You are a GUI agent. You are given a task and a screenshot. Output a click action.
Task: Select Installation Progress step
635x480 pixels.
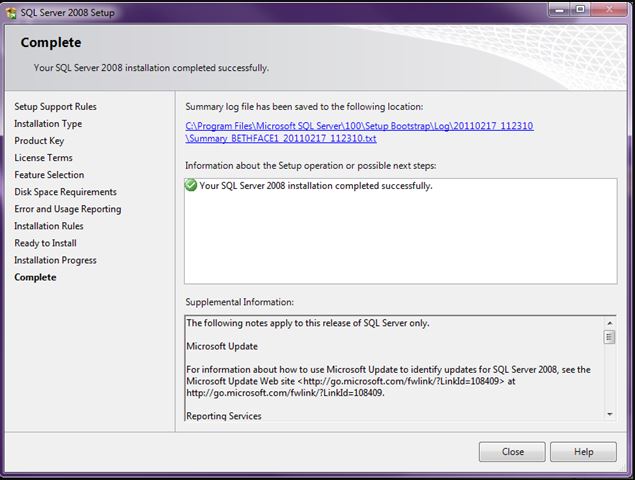click(55, 260)
